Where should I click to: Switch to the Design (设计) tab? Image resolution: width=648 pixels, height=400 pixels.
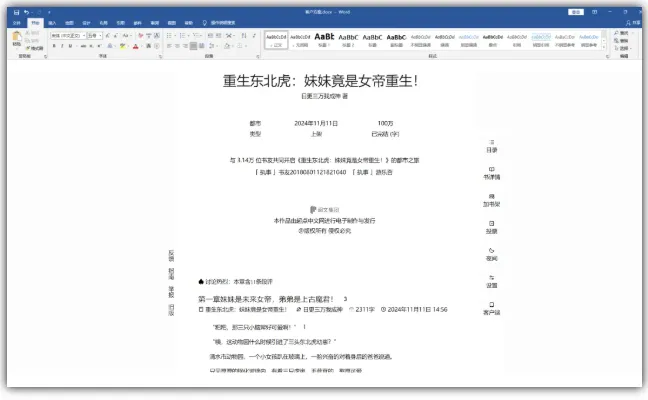coord(86,23)
